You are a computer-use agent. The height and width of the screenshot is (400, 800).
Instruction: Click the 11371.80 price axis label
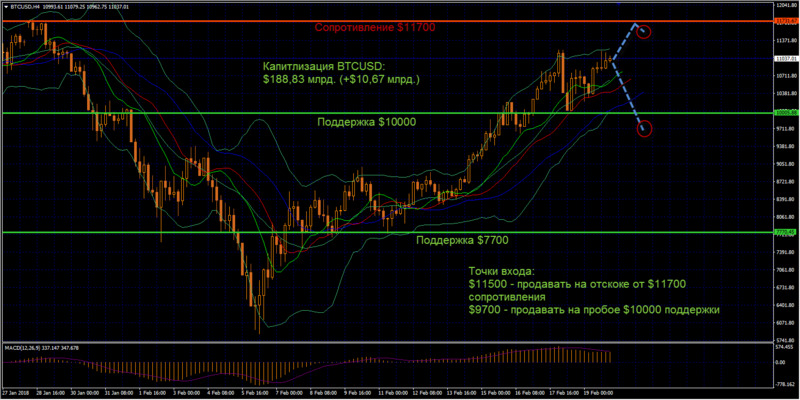(x=786, y=40)
